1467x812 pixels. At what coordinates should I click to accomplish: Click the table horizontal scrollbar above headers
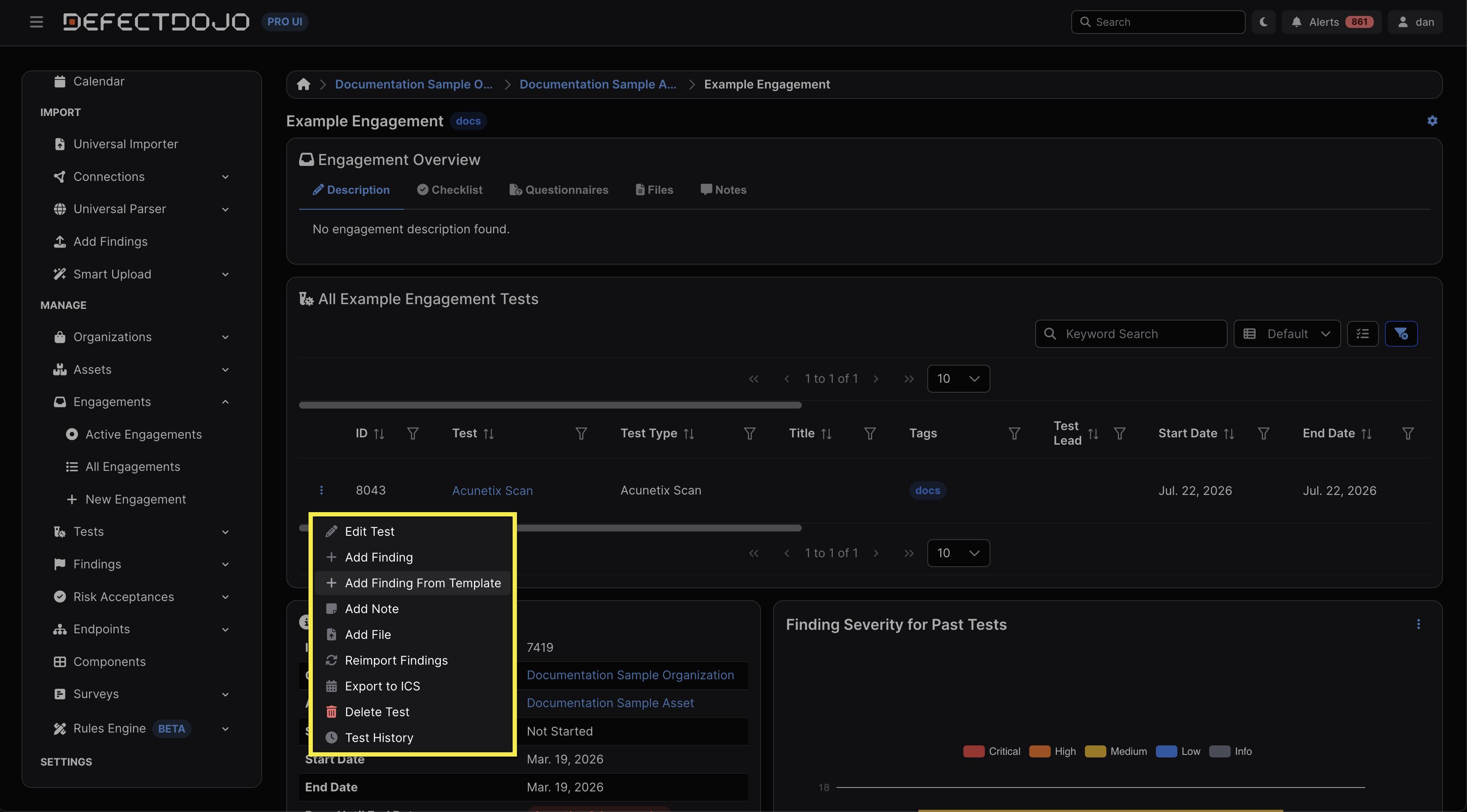pyautogui.click(x=550, y=406)
